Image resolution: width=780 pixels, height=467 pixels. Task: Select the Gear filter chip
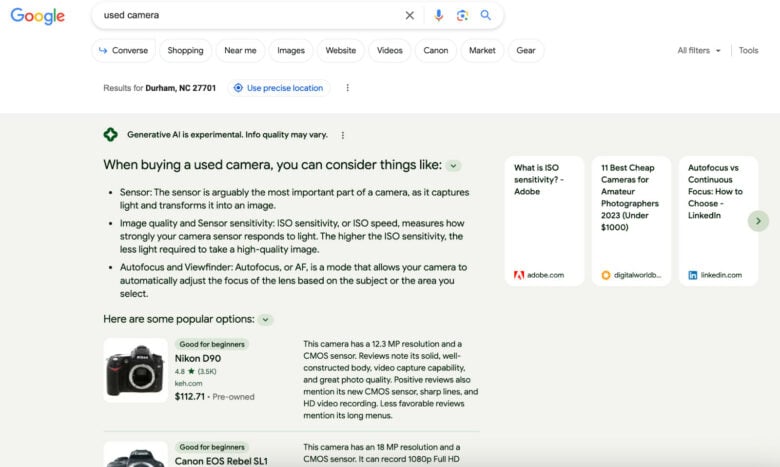526,50
